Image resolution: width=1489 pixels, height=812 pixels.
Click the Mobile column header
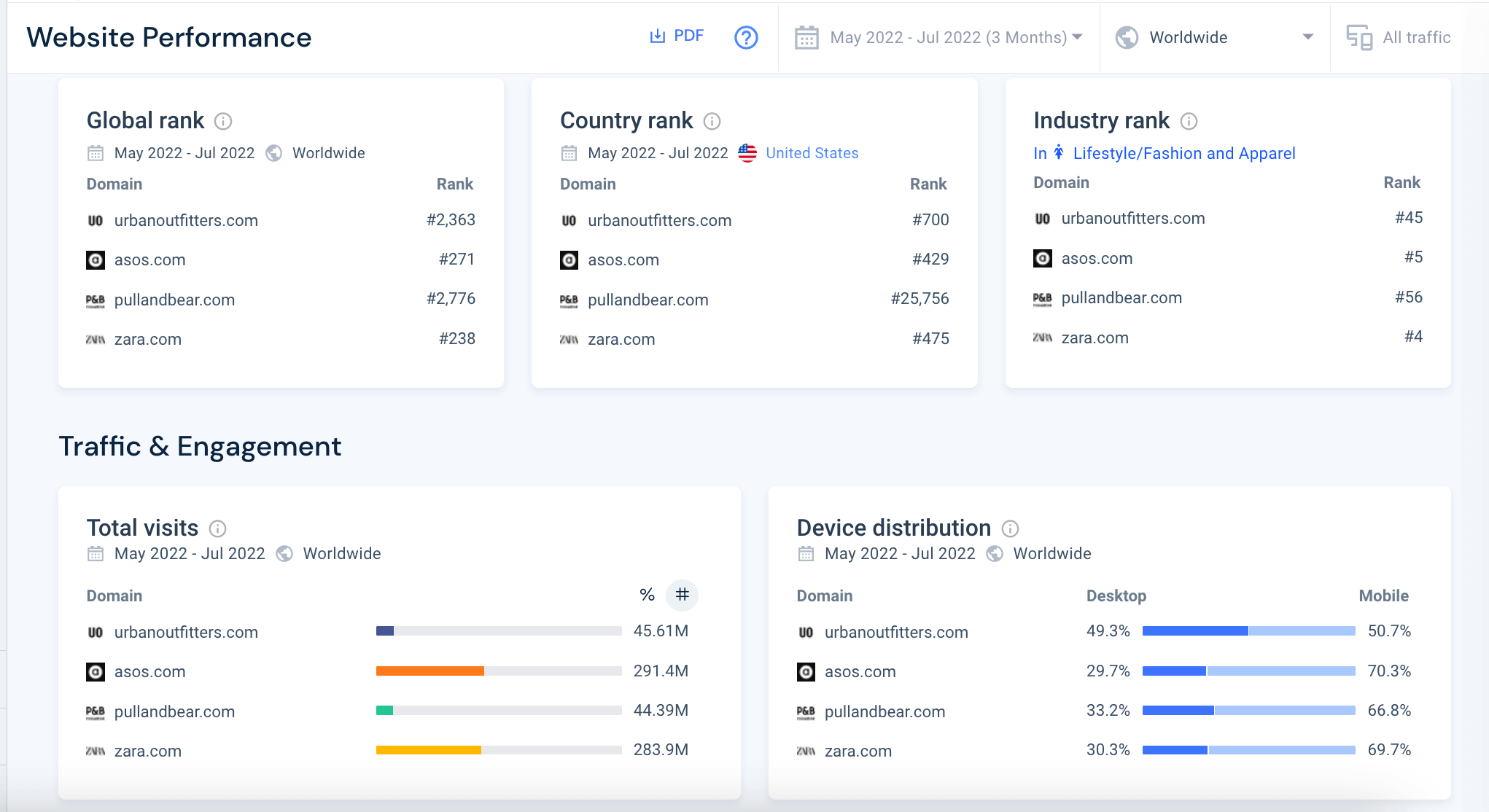(1383, 596)
